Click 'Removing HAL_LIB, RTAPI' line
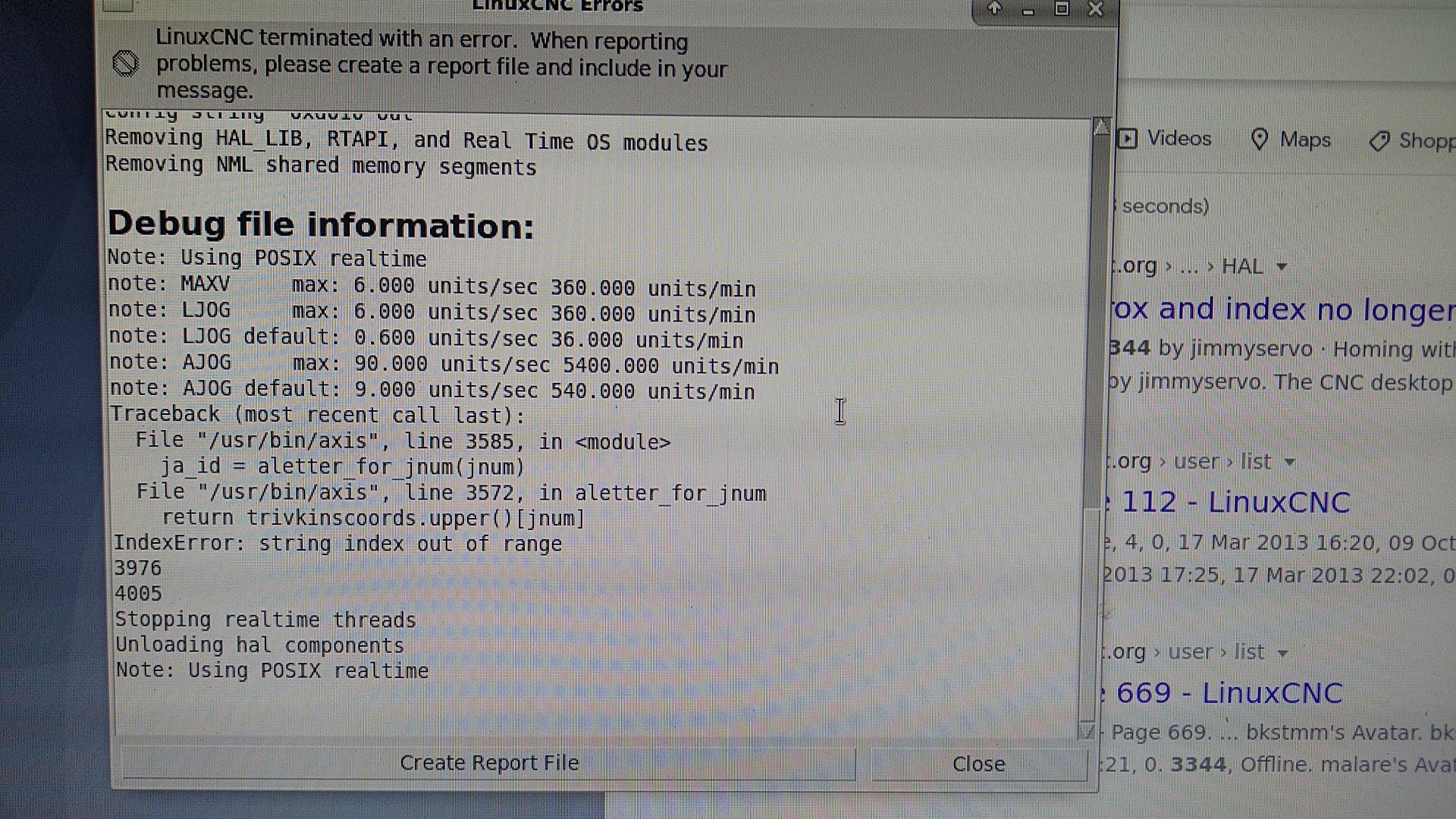The image size is (1456, 819). (406, 140)
